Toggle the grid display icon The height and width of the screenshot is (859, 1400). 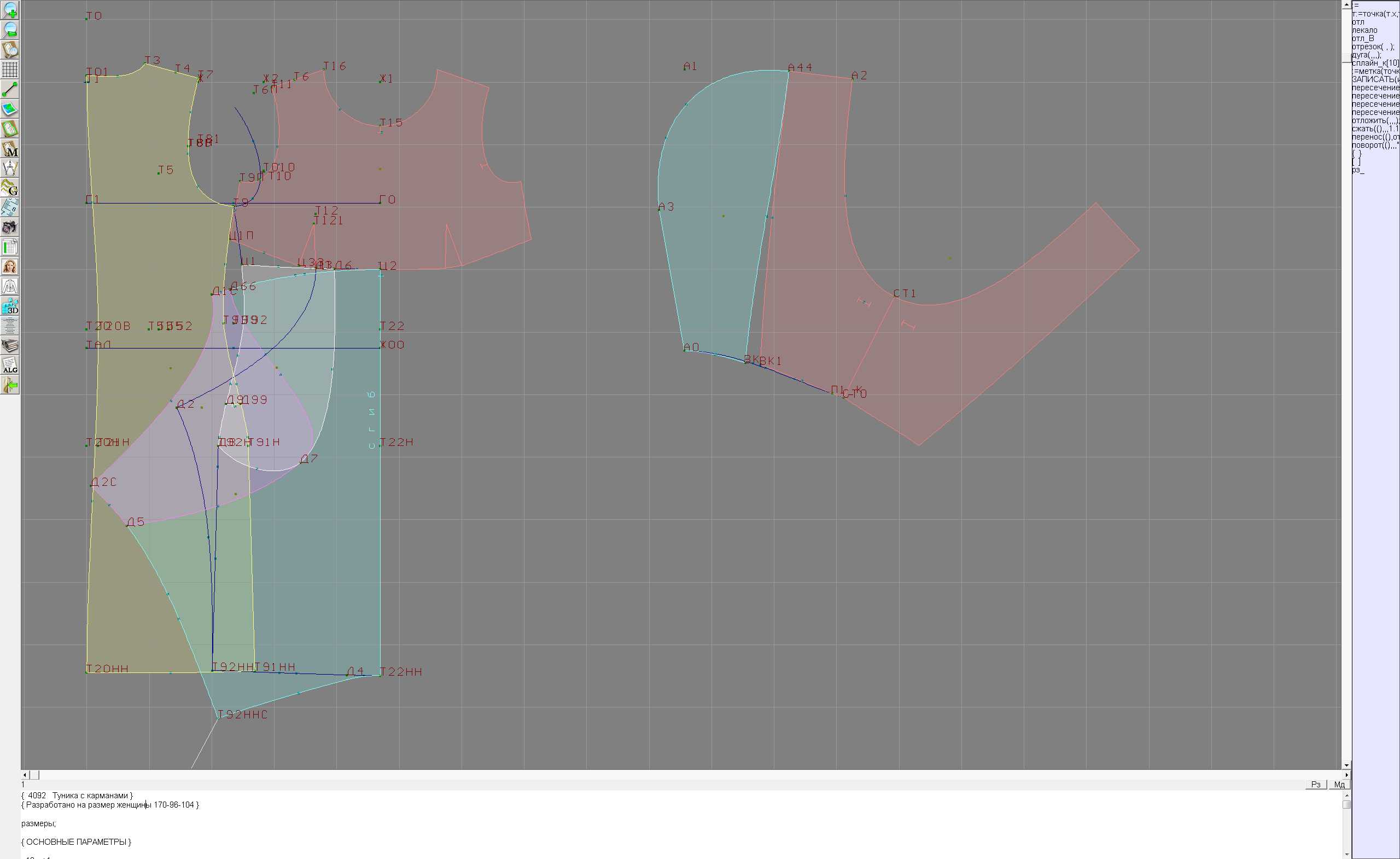pyautogui.click(x=10, y=69)
